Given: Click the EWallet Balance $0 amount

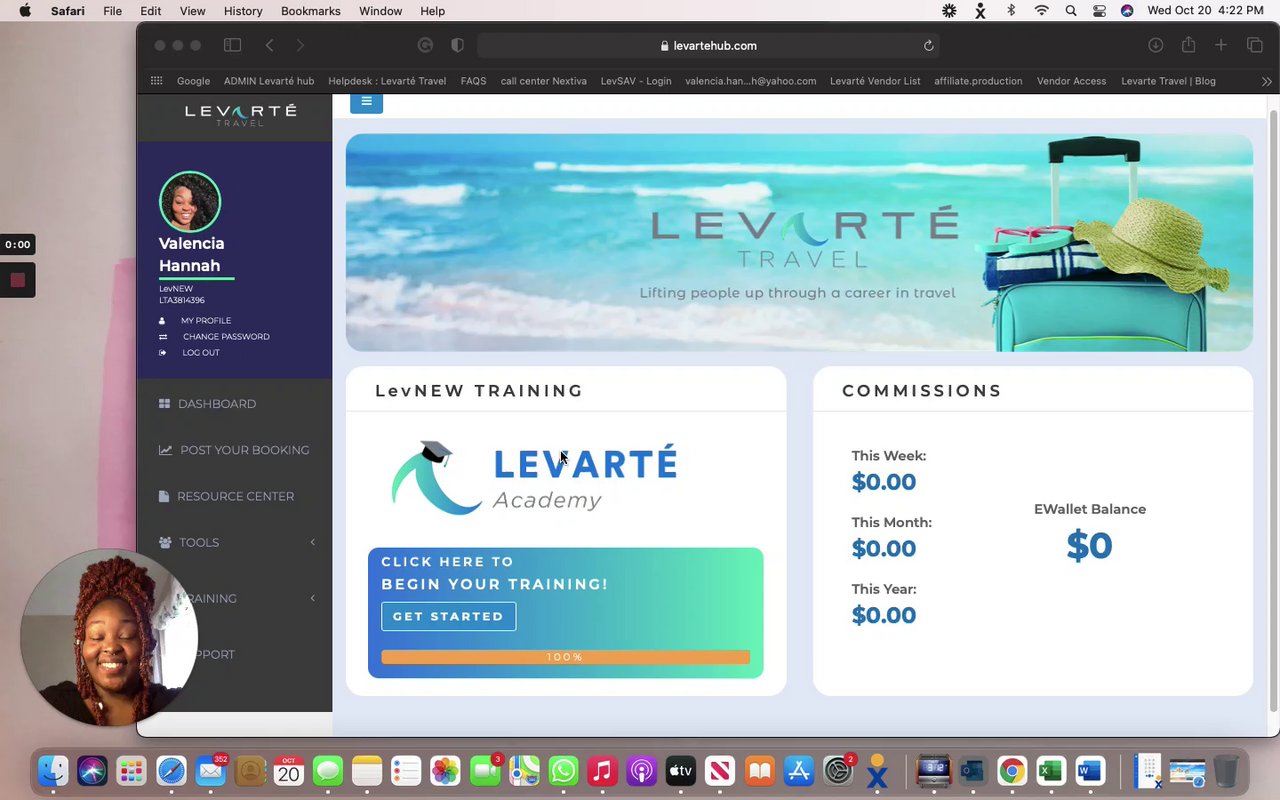Looking at the screenshot, I should [1089, 546].
